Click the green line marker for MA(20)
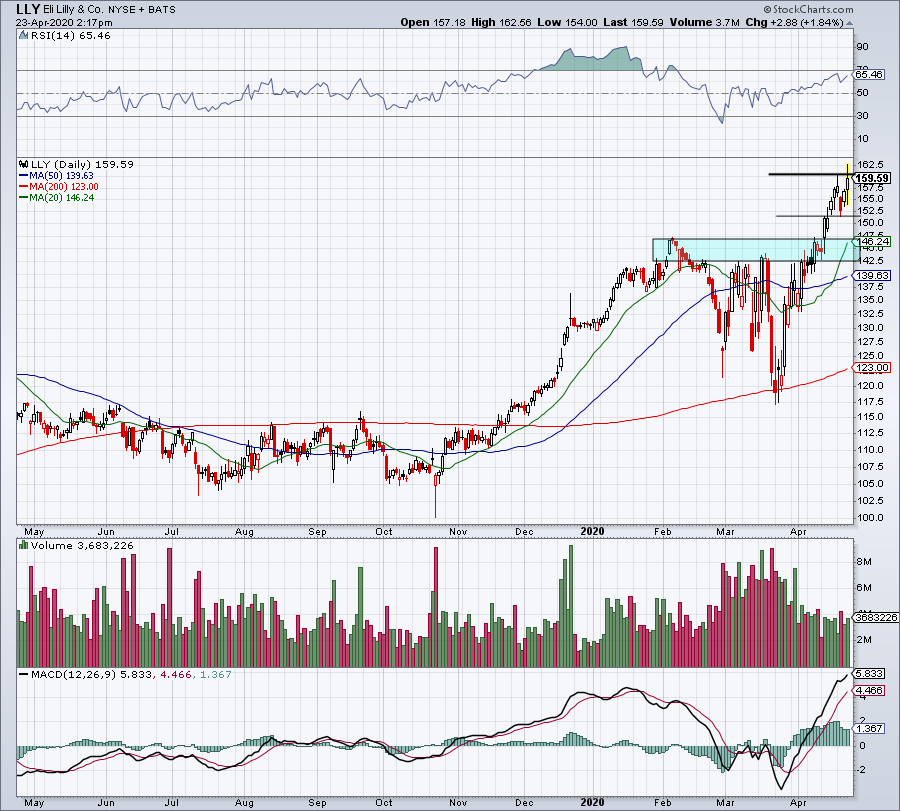 coord(24,197)
